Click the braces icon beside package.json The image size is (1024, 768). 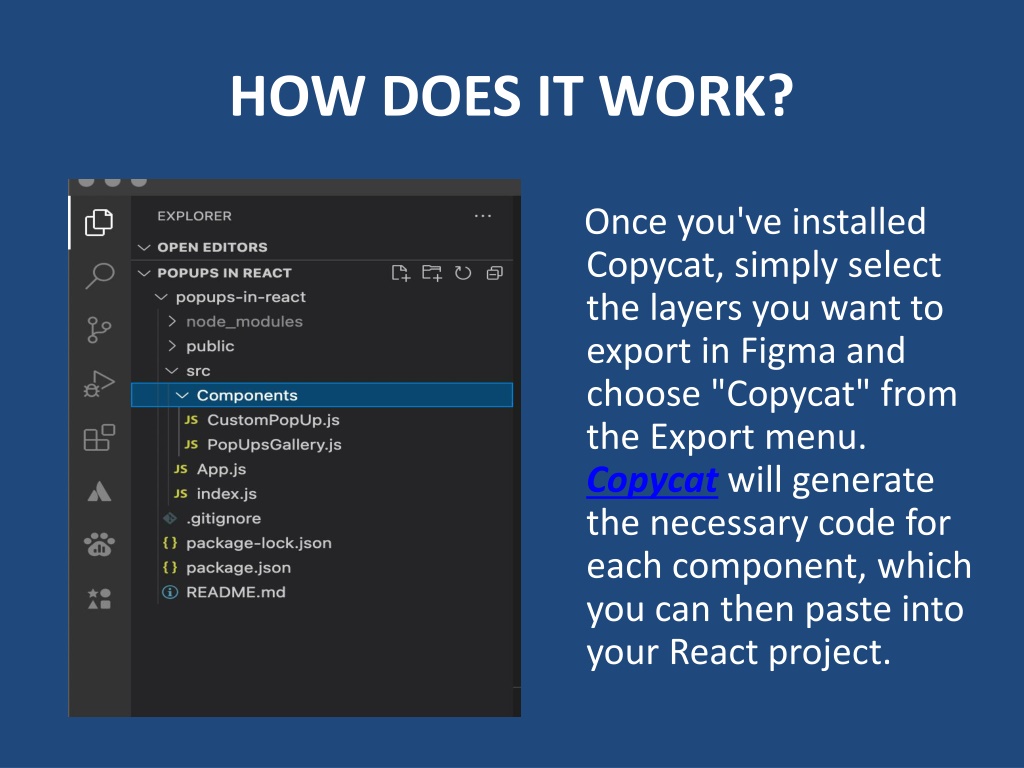170,568
